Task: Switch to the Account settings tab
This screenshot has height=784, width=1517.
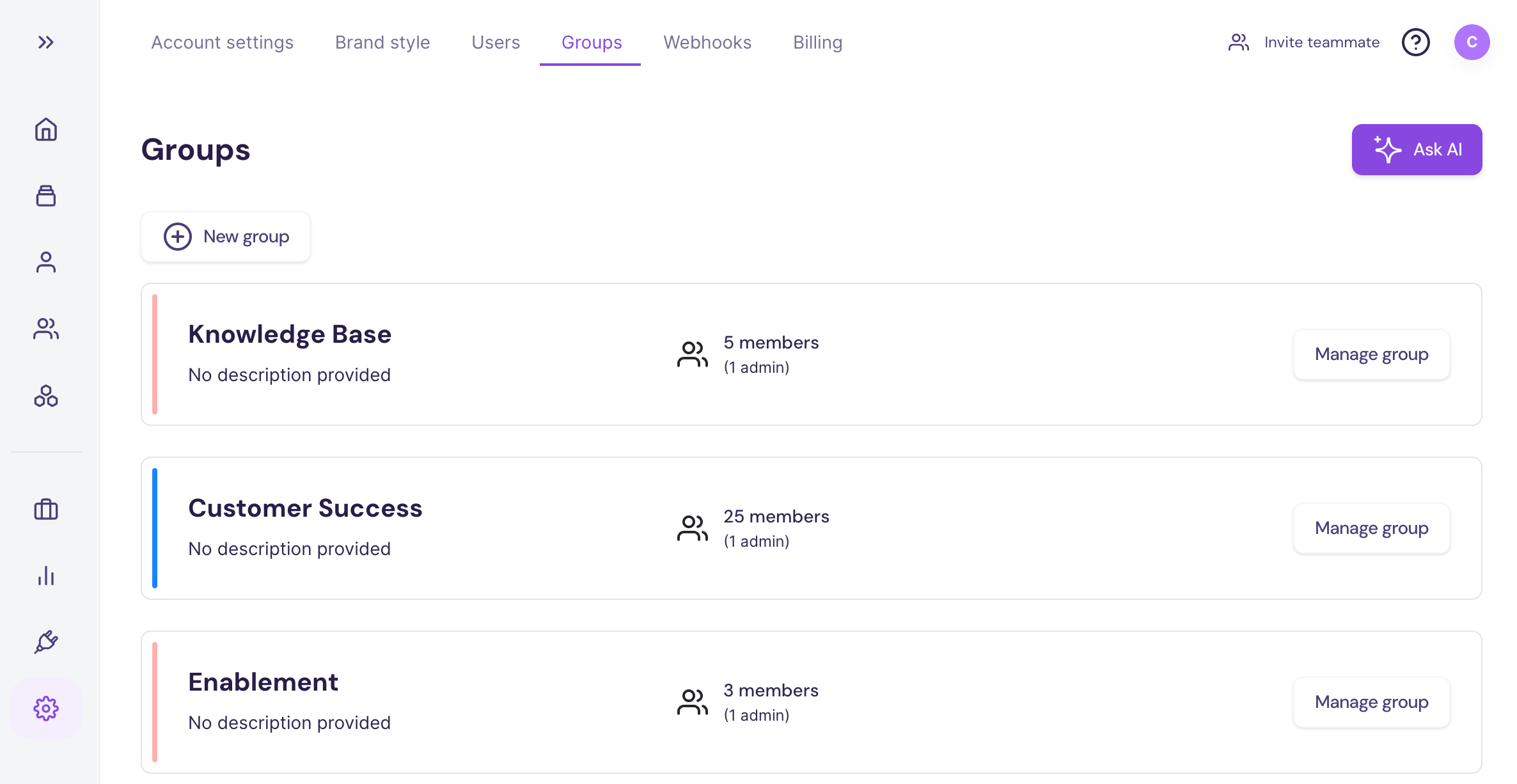Action: click(222, 42)
